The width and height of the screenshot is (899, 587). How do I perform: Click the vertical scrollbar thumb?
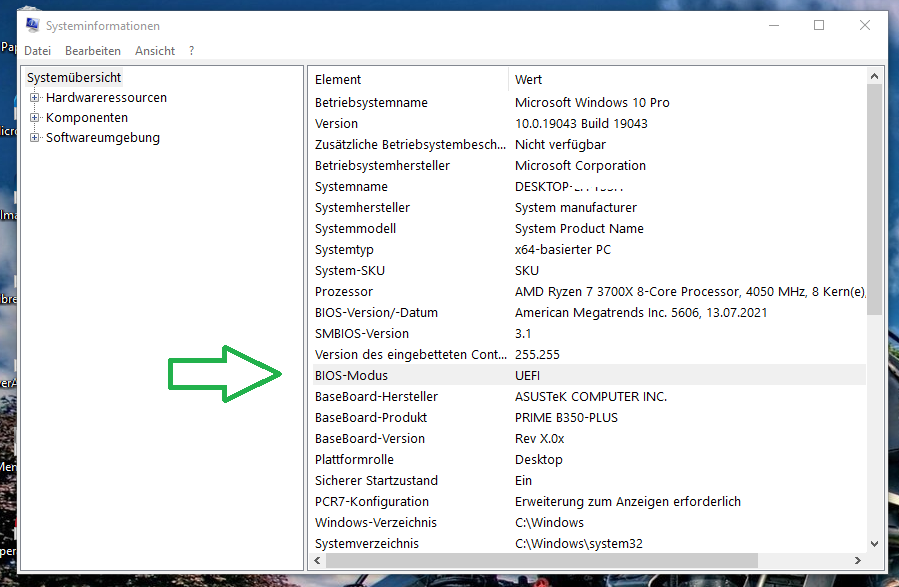tap(874, 199)
